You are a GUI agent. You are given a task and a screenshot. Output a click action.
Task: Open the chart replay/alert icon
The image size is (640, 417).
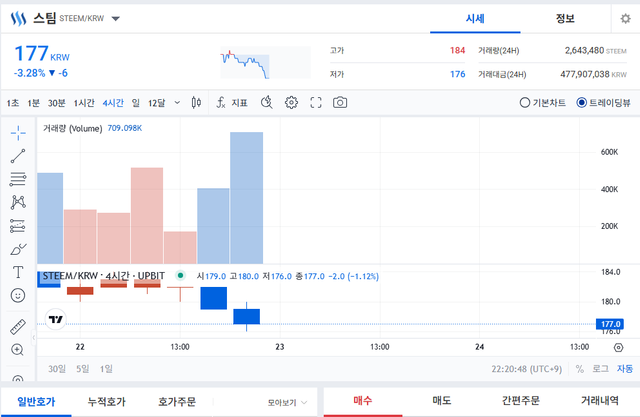(x=267, y=102)
